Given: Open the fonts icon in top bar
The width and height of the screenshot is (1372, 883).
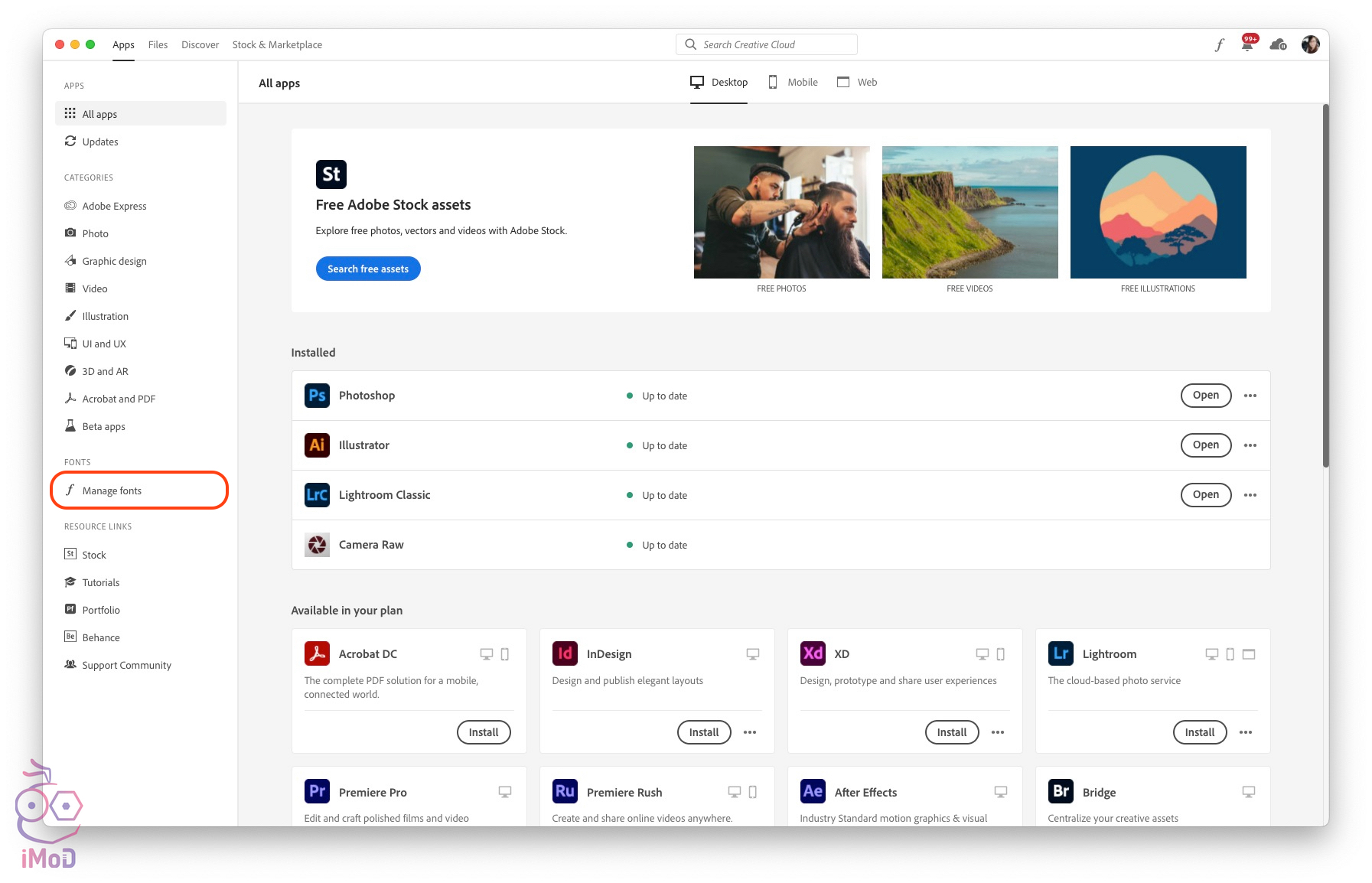Looking at the screenshot, I should (1219, 45).
